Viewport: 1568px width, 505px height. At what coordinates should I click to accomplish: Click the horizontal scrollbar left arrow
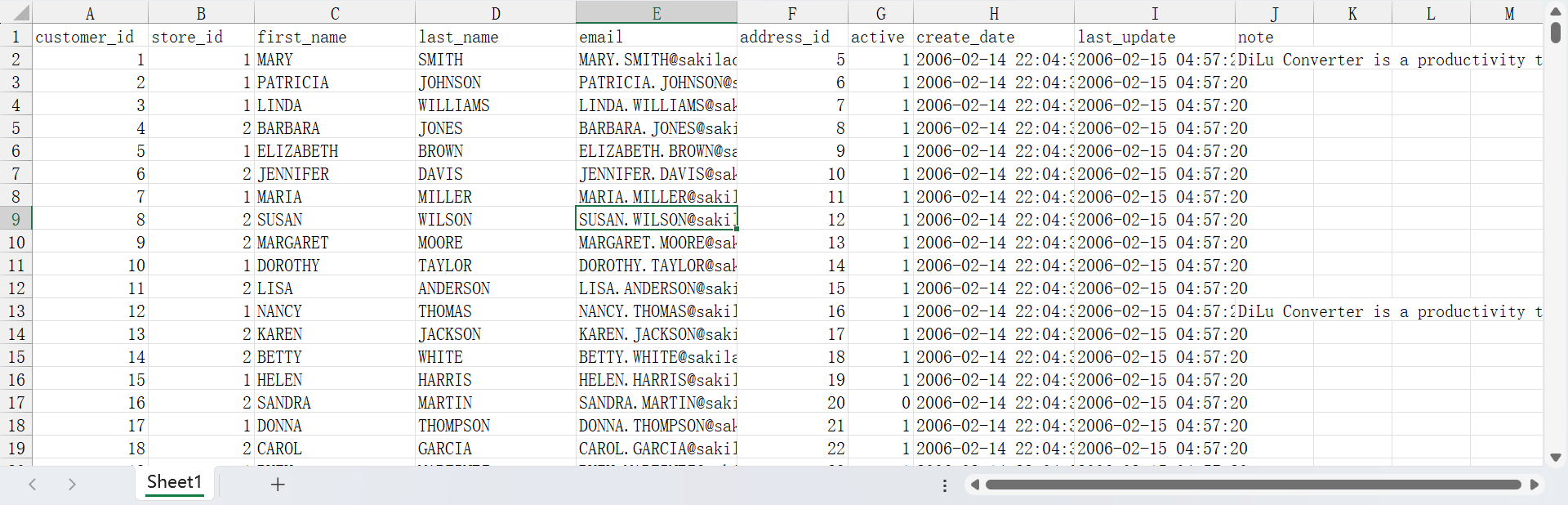pos(974,485)
